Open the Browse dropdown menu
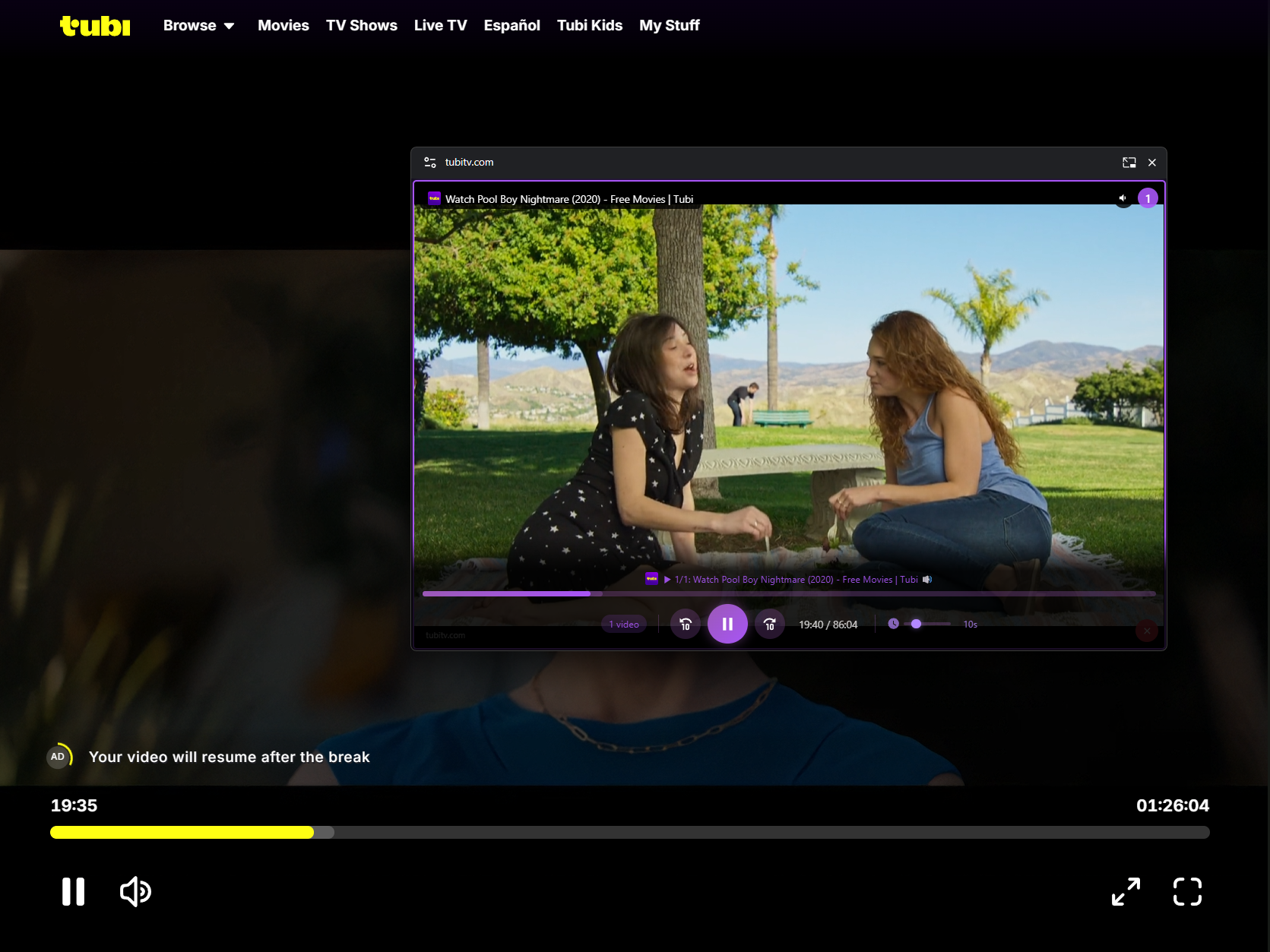The height and width of the screenshot is (952, 1270). (x=198, y=26)
